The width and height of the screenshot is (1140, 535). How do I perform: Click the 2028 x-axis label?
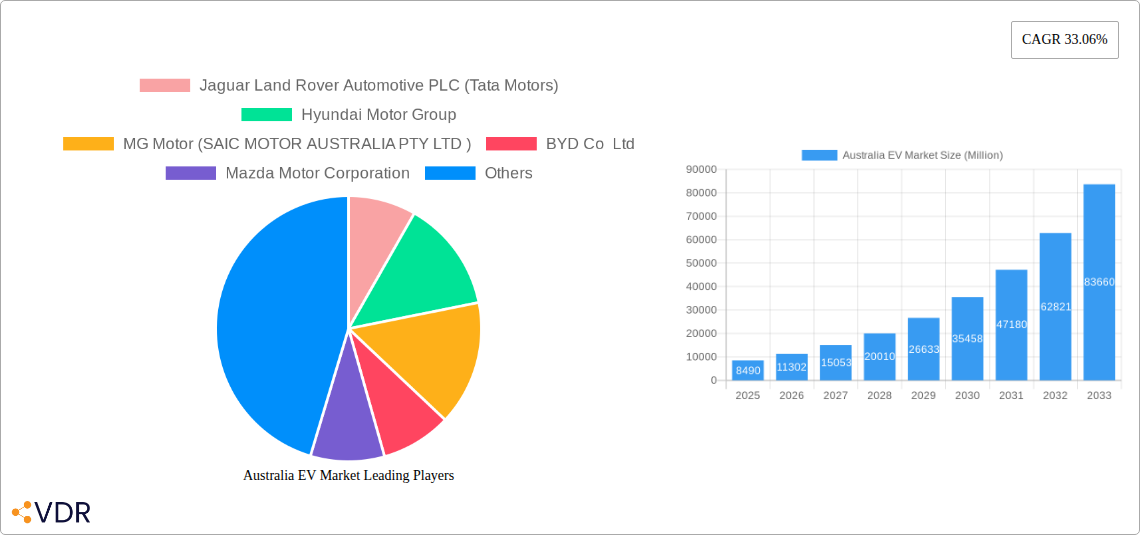[x=880, y=395]
